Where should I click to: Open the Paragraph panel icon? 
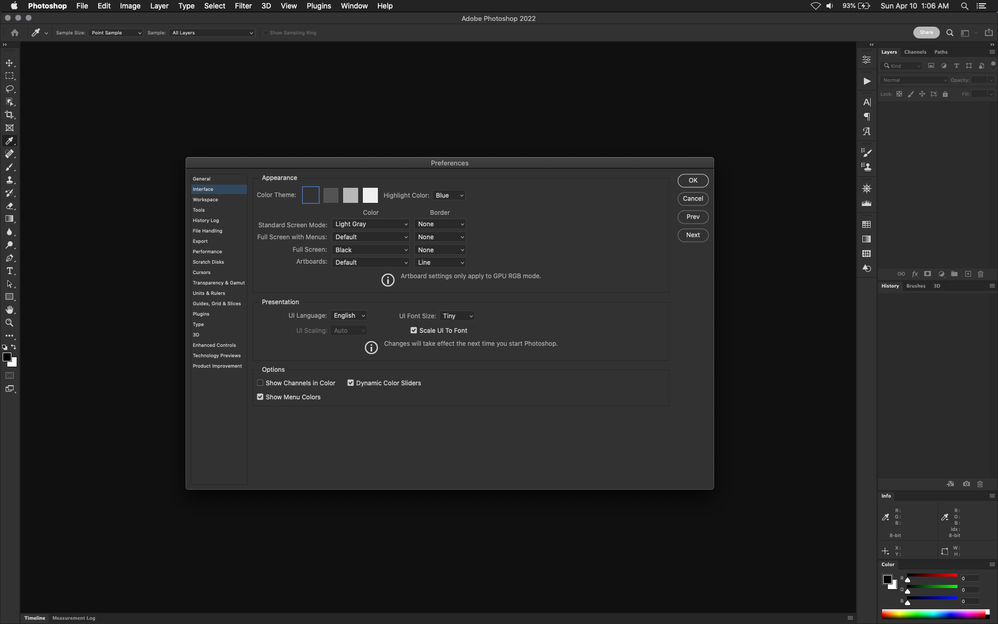click(866, 116)
